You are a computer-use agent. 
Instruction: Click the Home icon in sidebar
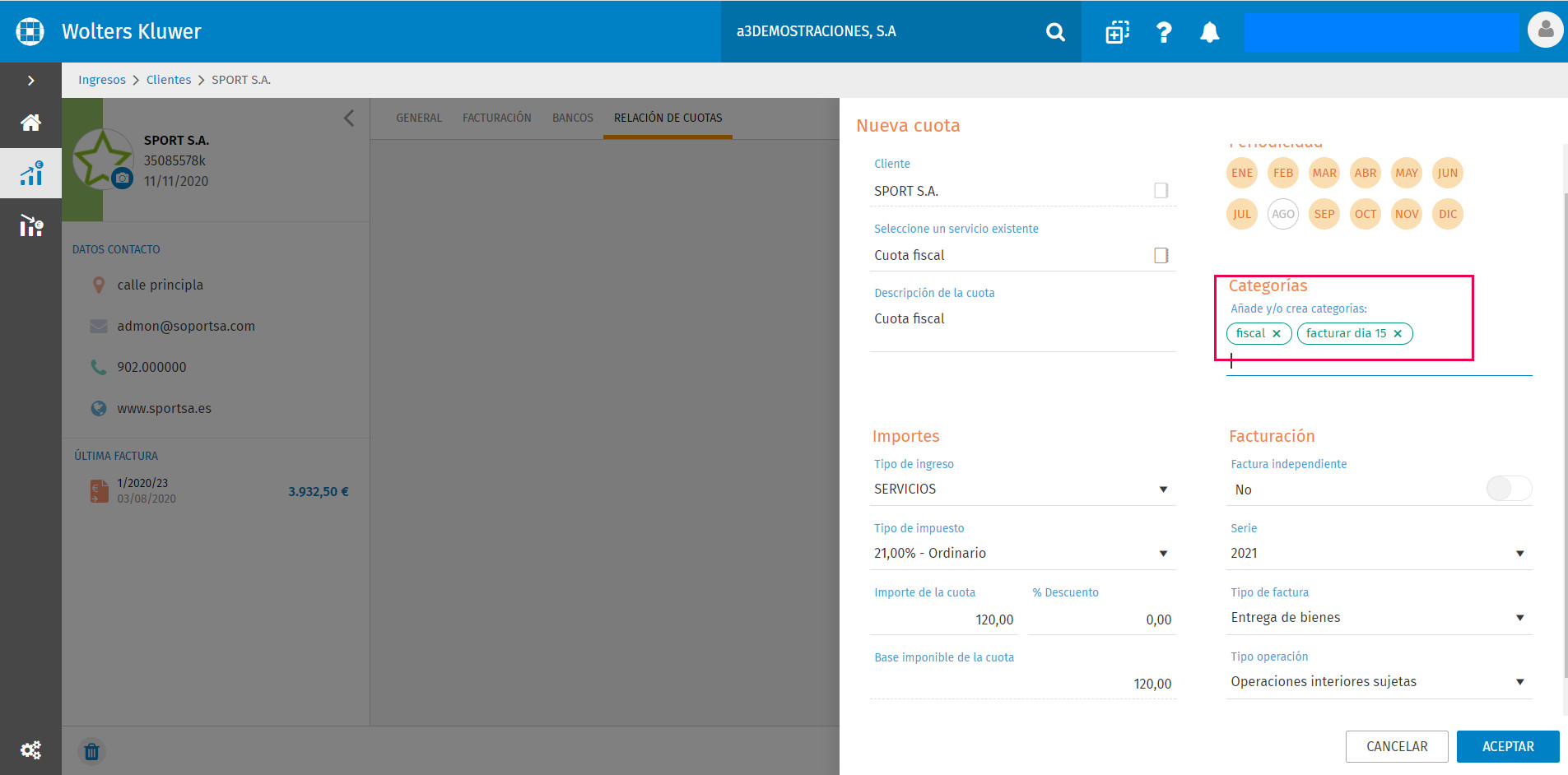30,123
